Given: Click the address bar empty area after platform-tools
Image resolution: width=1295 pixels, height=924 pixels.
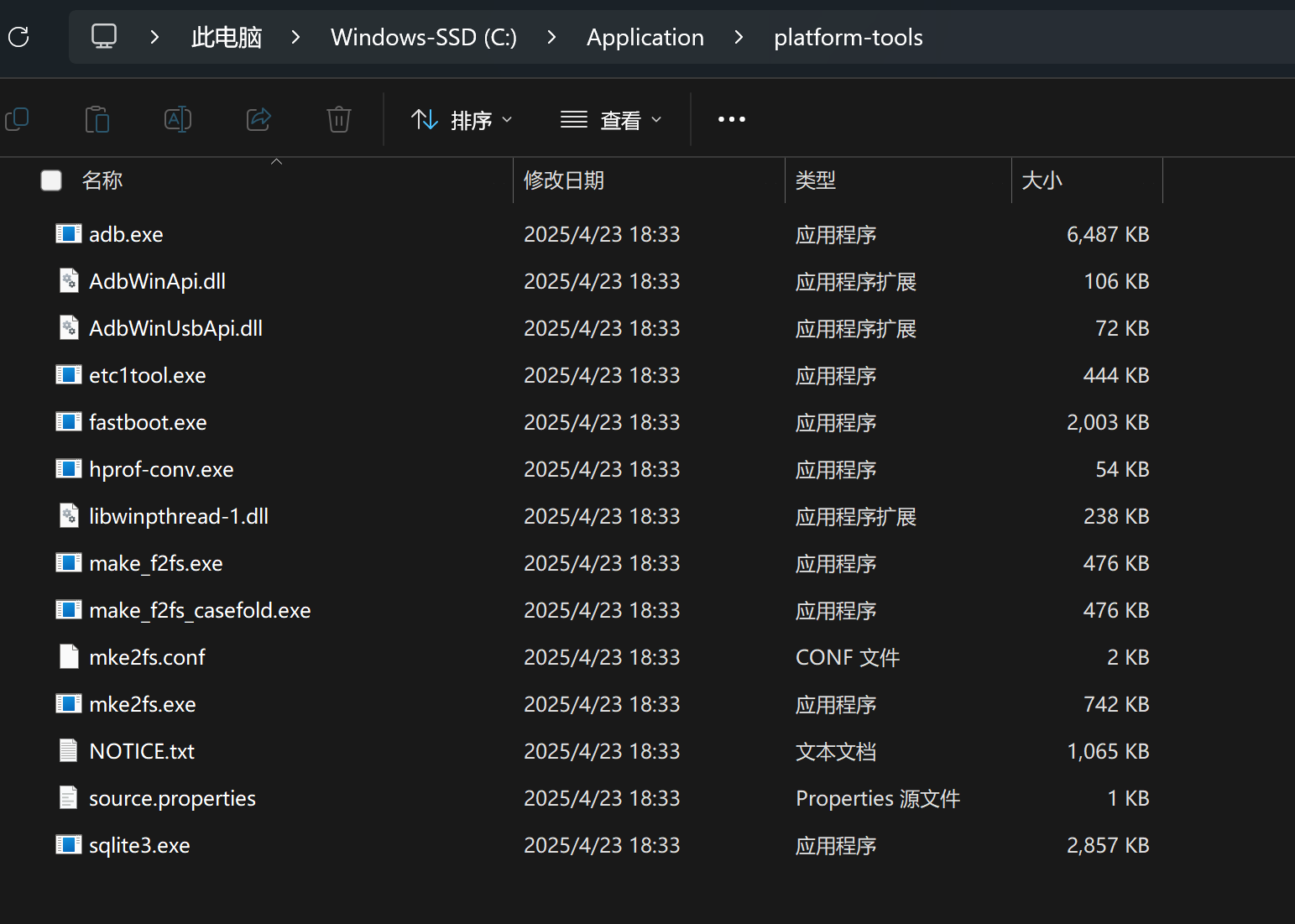Looking at the screenshot, I should 1108,37.
